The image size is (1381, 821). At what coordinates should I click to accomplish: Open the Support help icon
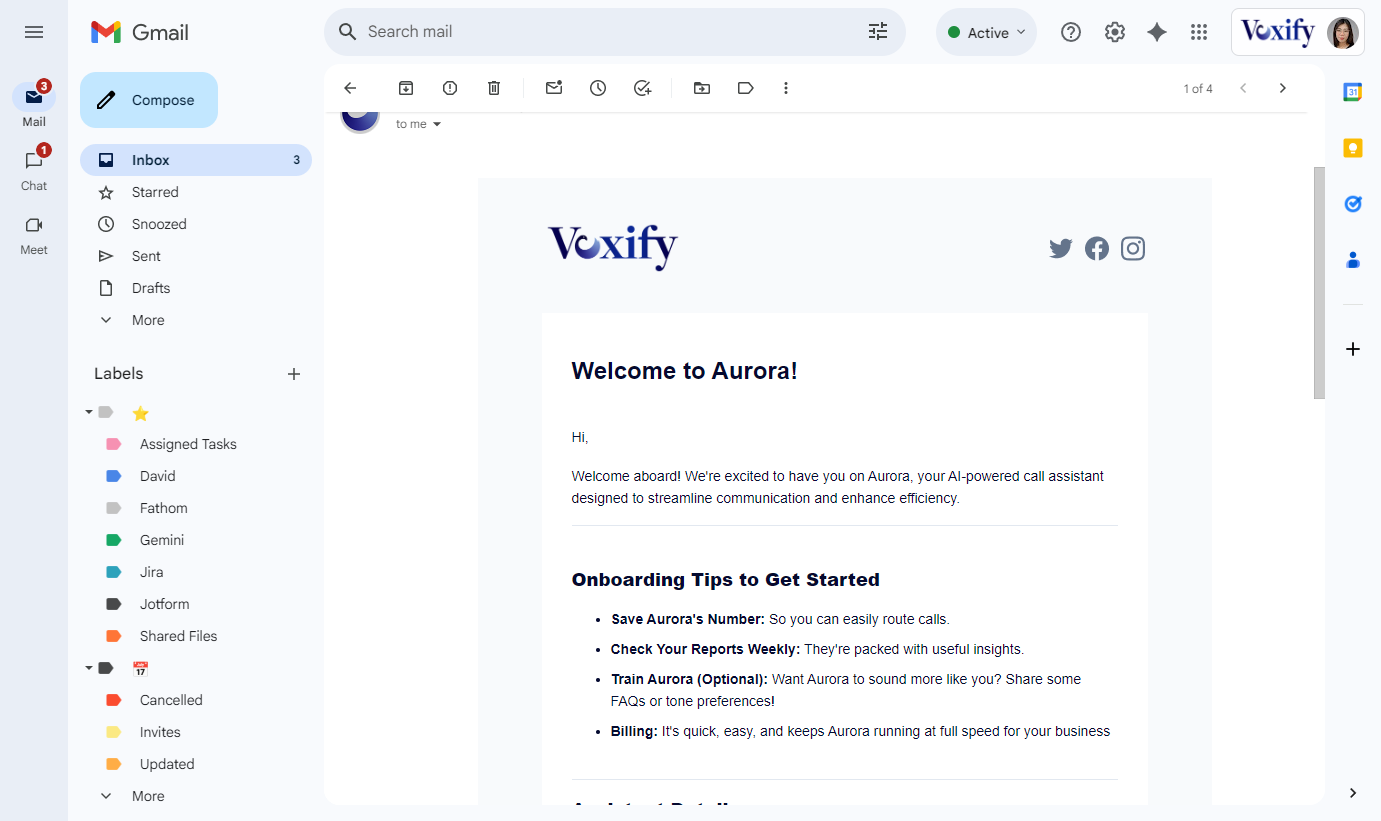(x=1071, y=32)
